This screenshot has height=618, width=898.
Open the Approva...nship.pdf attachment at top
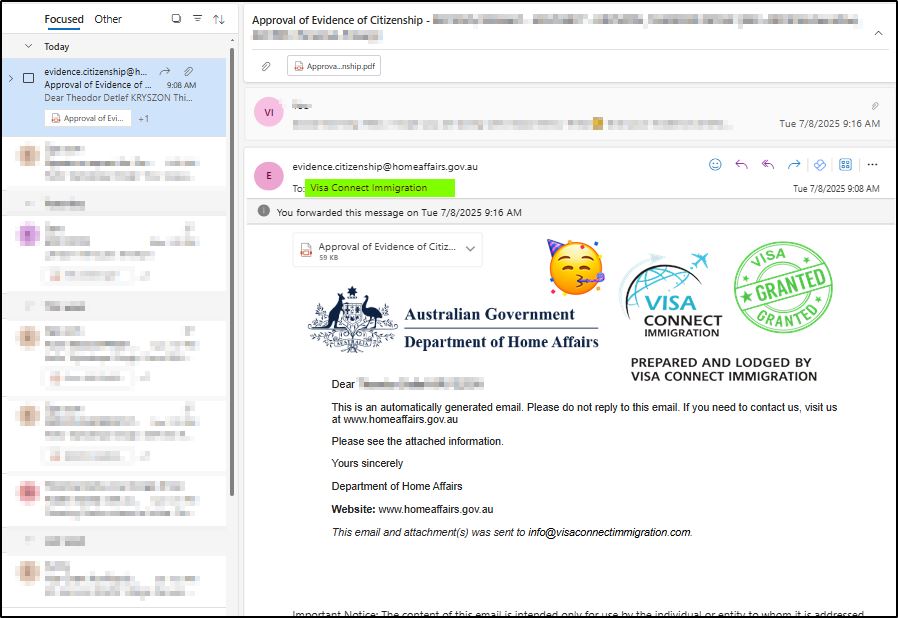click(x=334, y=66)
